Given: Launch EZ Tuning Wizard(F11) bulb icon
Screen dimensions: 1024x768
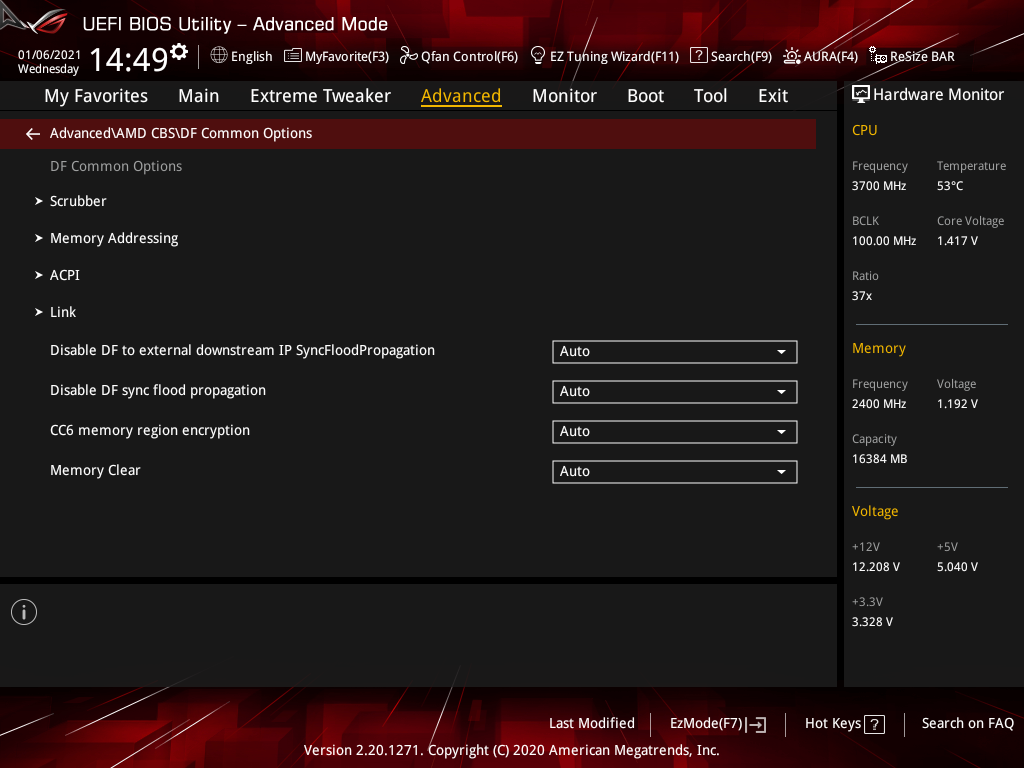Looking at the screenshot, I should (537, 56).
